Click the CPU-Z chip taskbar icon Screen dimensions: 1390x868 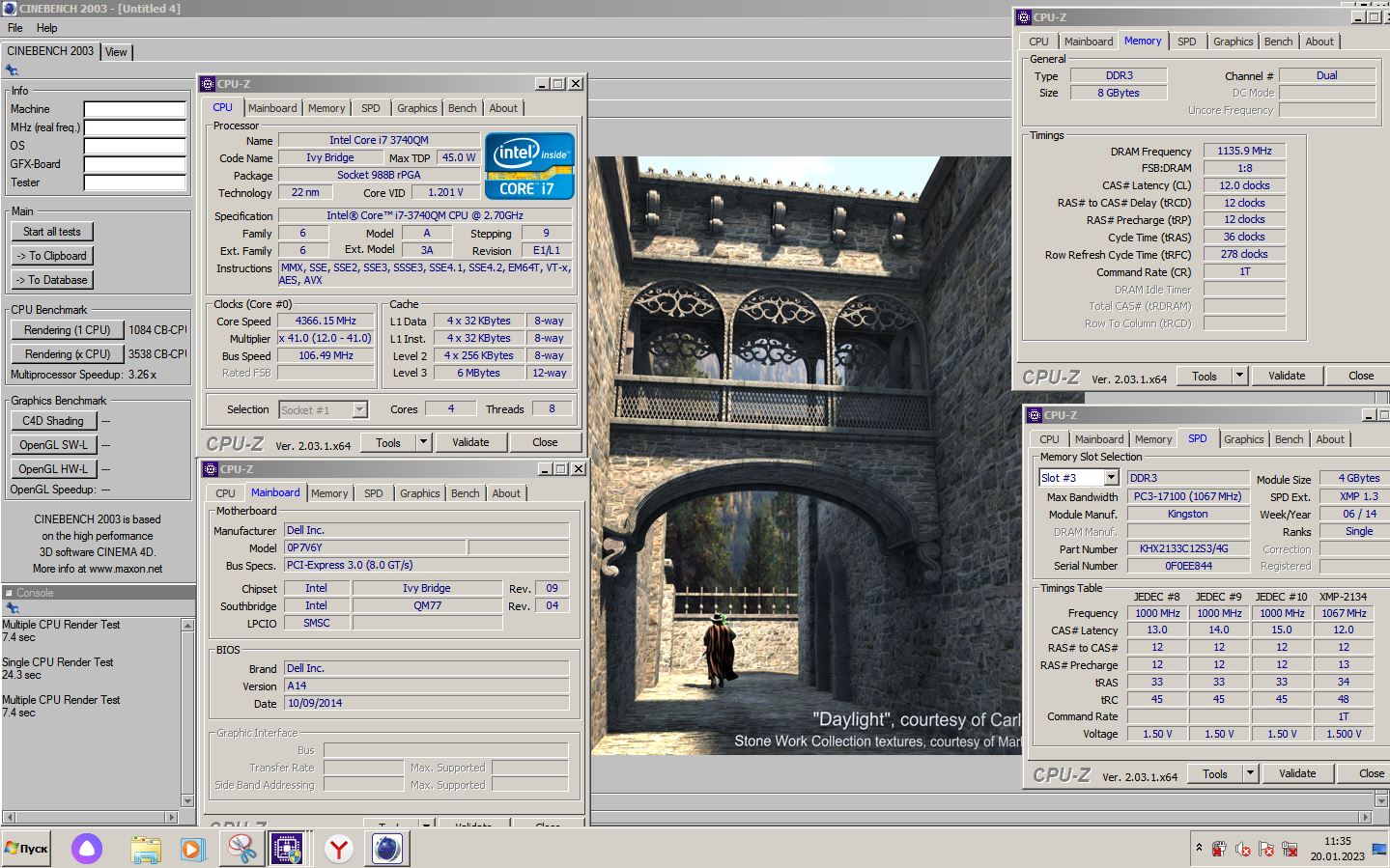pos(287,849)
